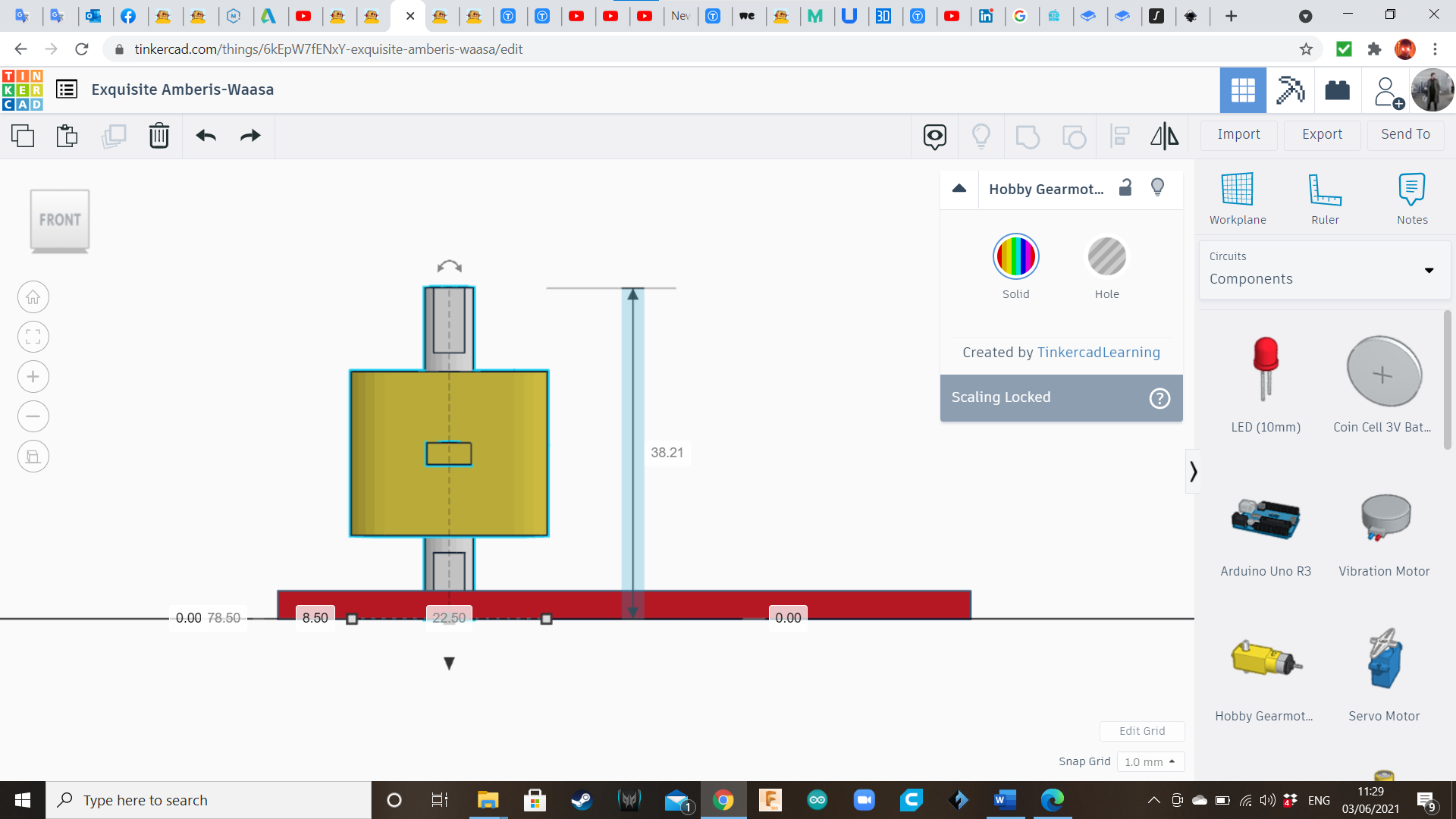The width and height of the screenshot is (1456, 819).
Task: Select the Workplane tool
Action: 1237,197
